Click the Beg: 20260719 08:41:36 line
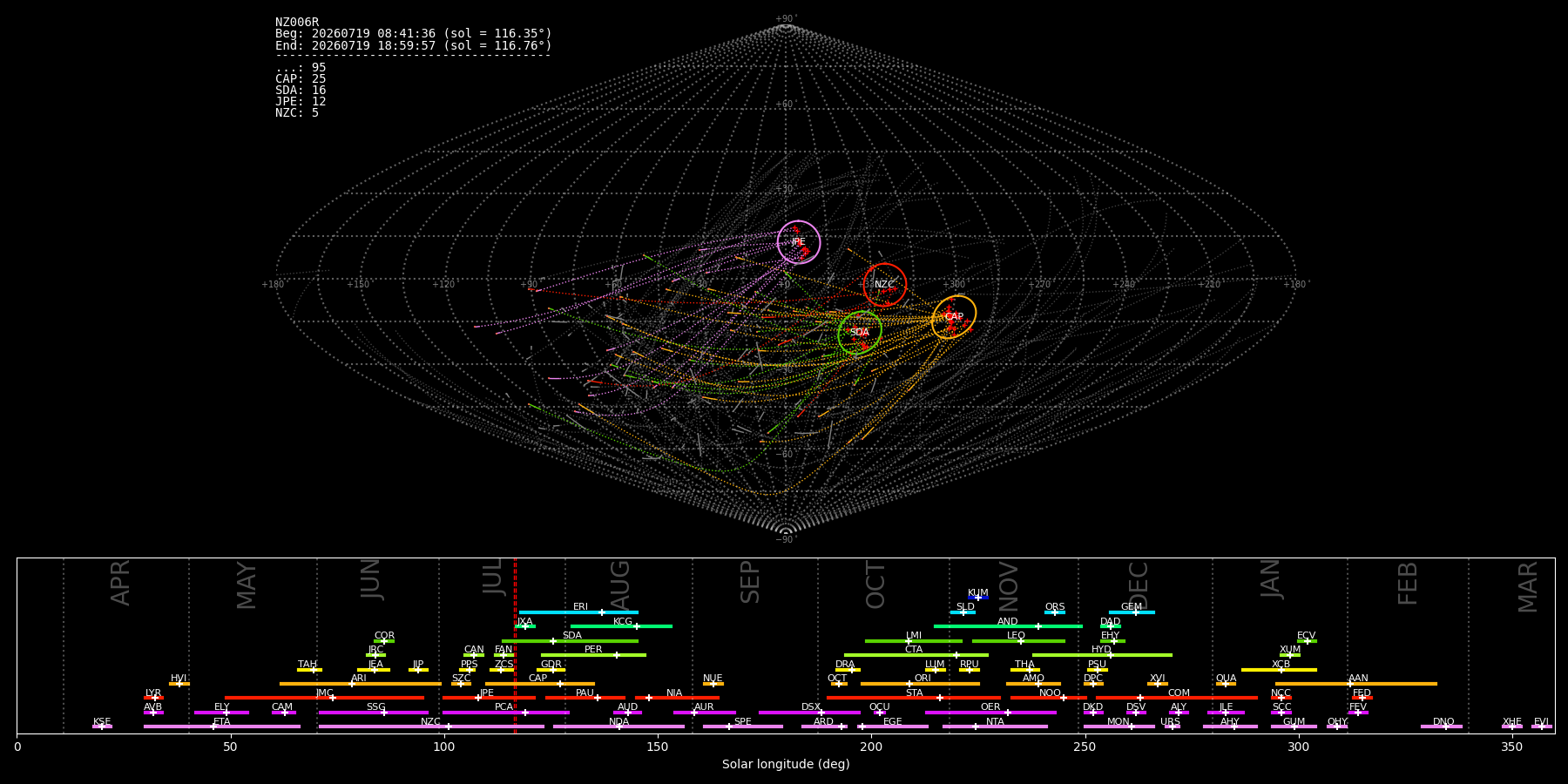Screen dimensions: 1568x784 point(414,34)
